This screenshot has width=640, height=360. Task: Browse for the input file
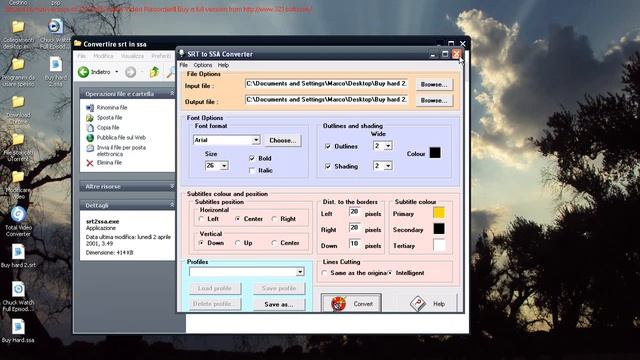(x=434, y=84)
